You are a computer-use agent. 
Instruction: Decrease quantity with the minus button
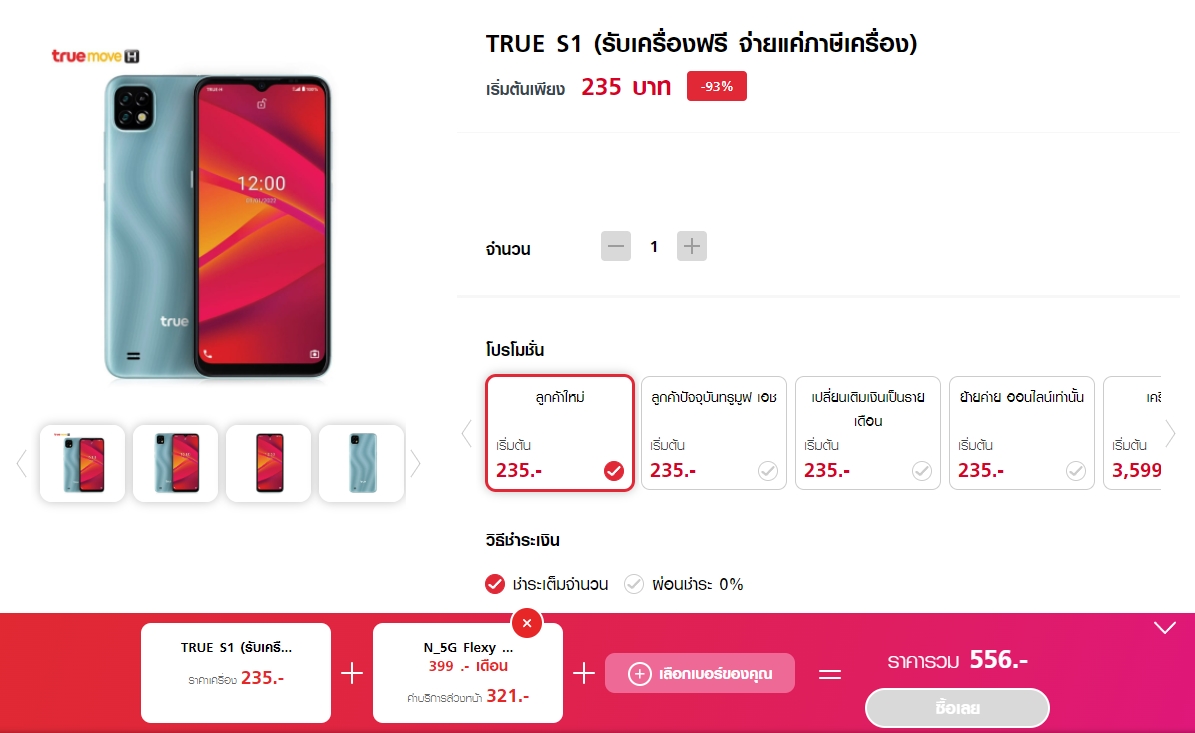(x=616, y=246)
